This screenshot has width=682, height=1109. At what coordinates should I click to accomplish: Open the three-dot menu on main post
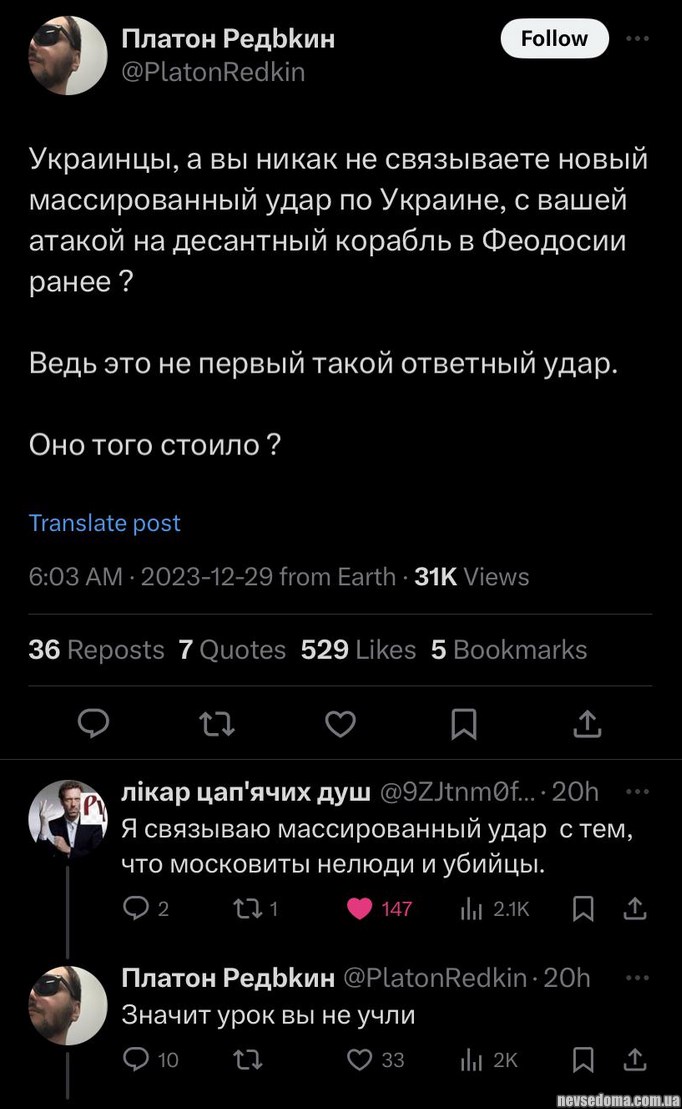[636, 39]
